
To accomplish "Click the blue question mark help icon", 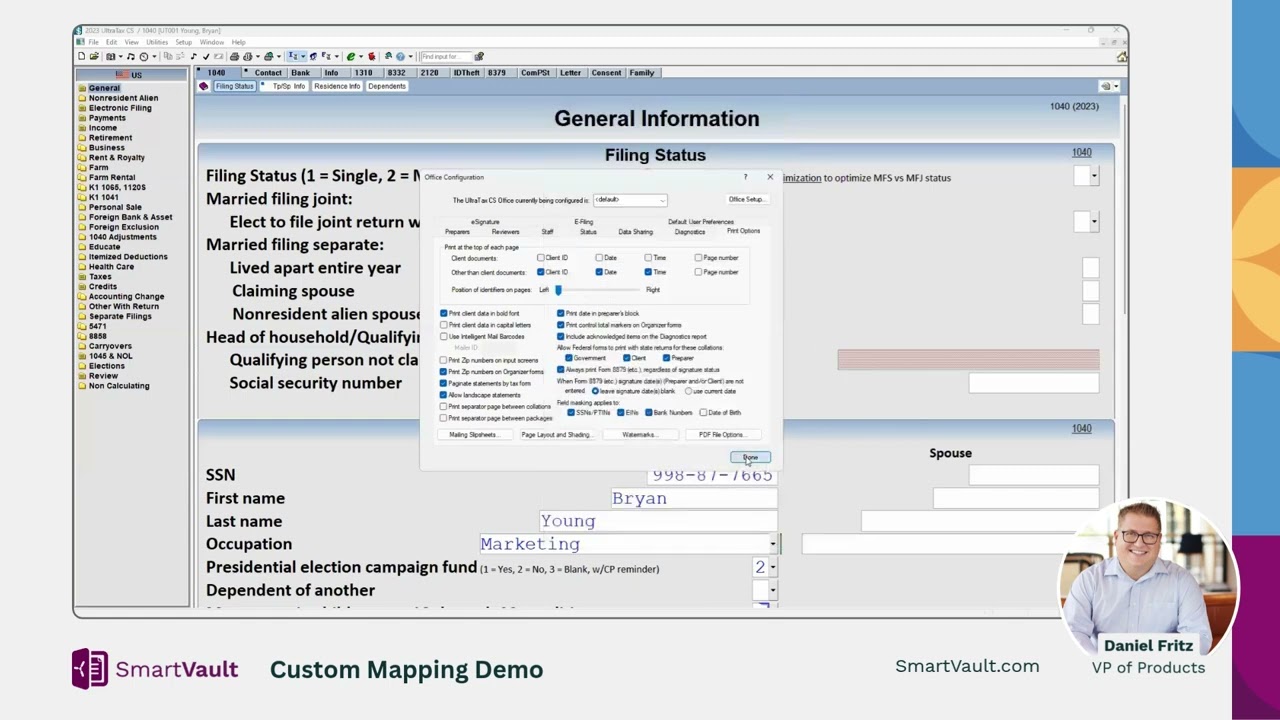I will point(400,57).
